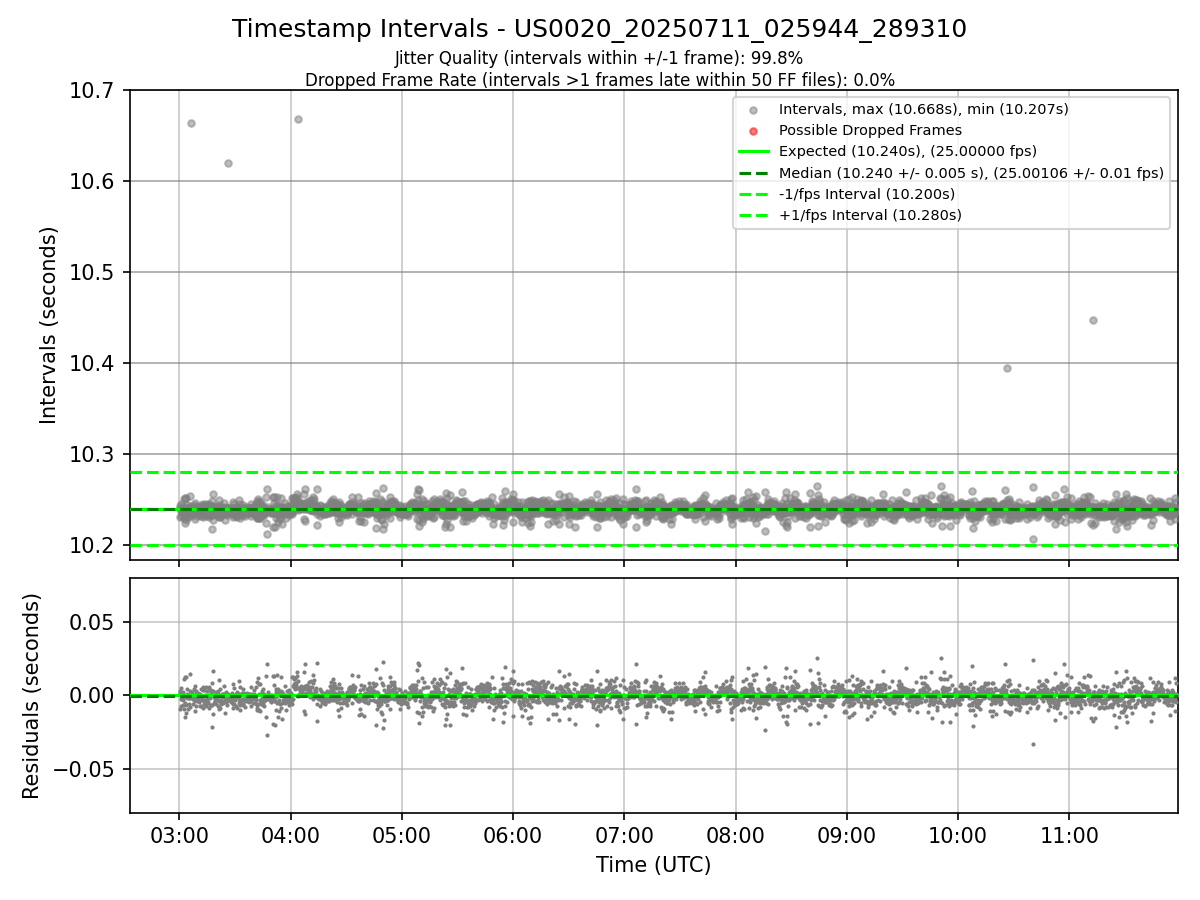Click the 'Time (UTC)' x-axis label

tap(653, 865)
